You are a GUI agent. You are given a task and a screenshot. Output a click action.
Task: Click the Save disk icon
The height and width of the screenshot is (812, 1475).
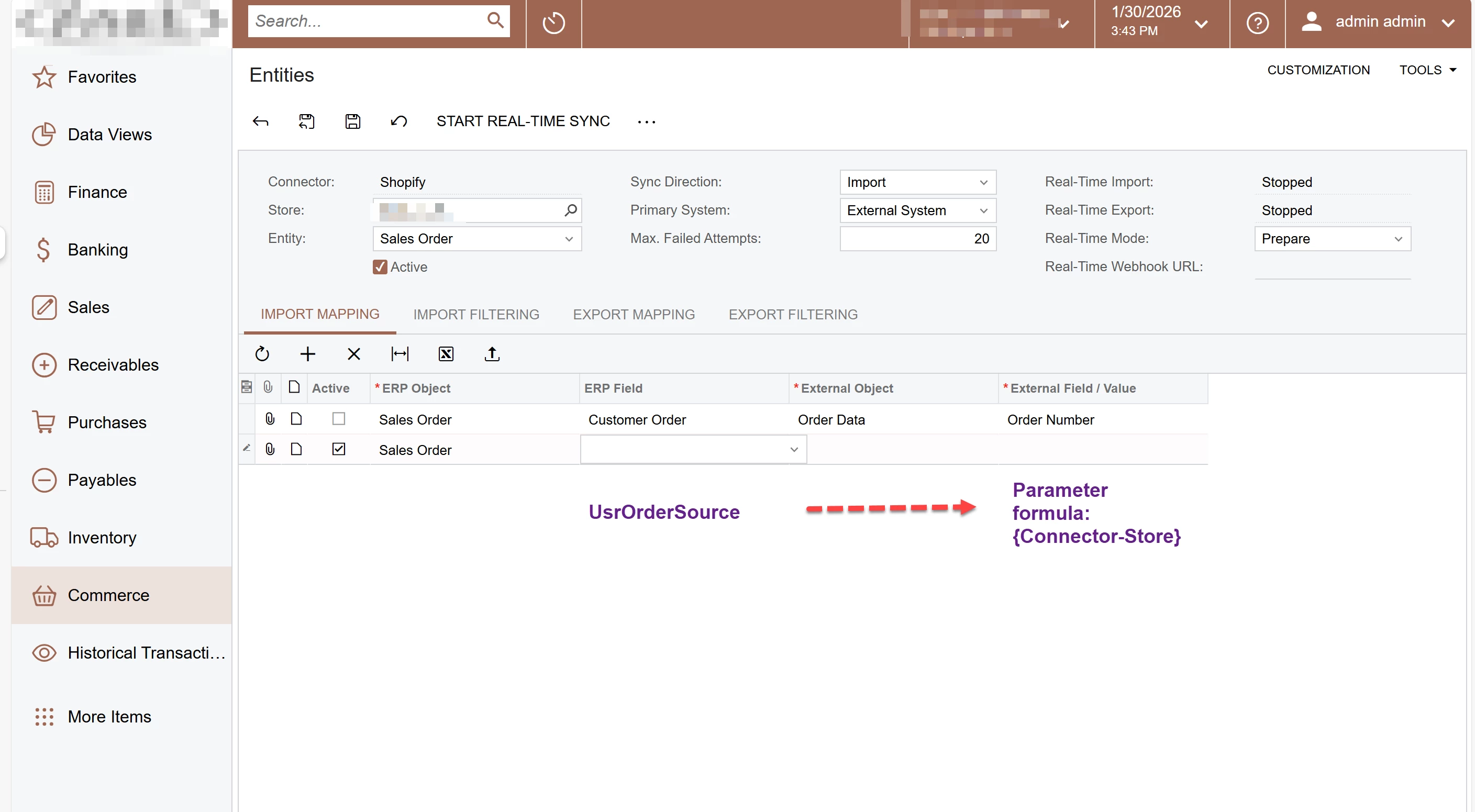coord(353,121)
